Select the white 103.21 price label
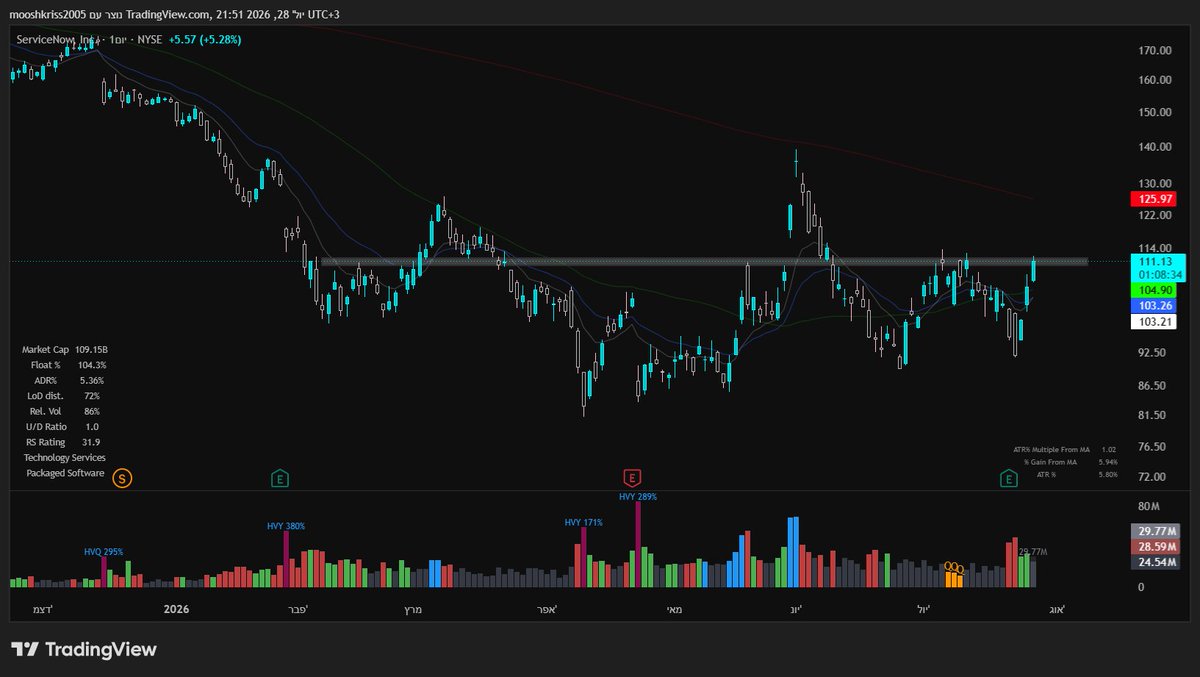 1154,321
